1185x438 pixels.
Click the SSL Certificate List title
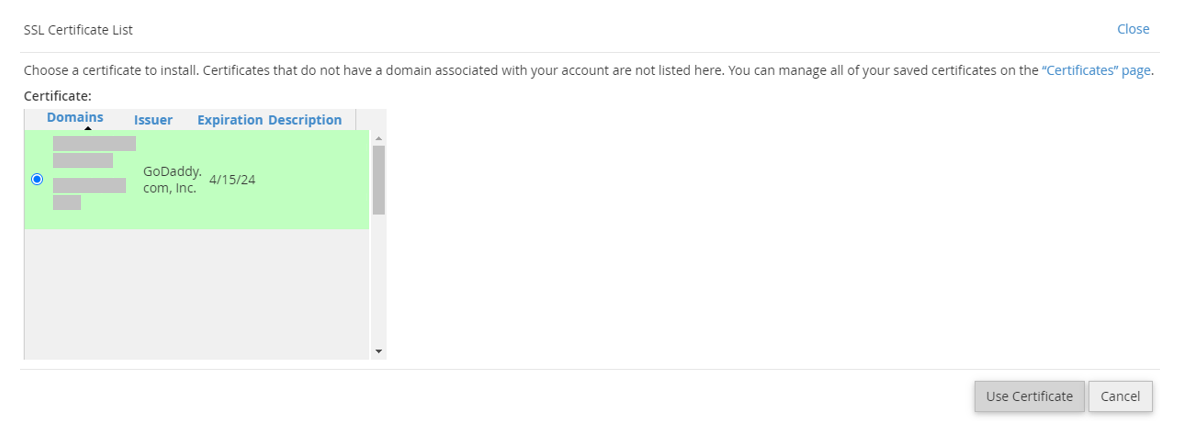[x=78, y=30]
